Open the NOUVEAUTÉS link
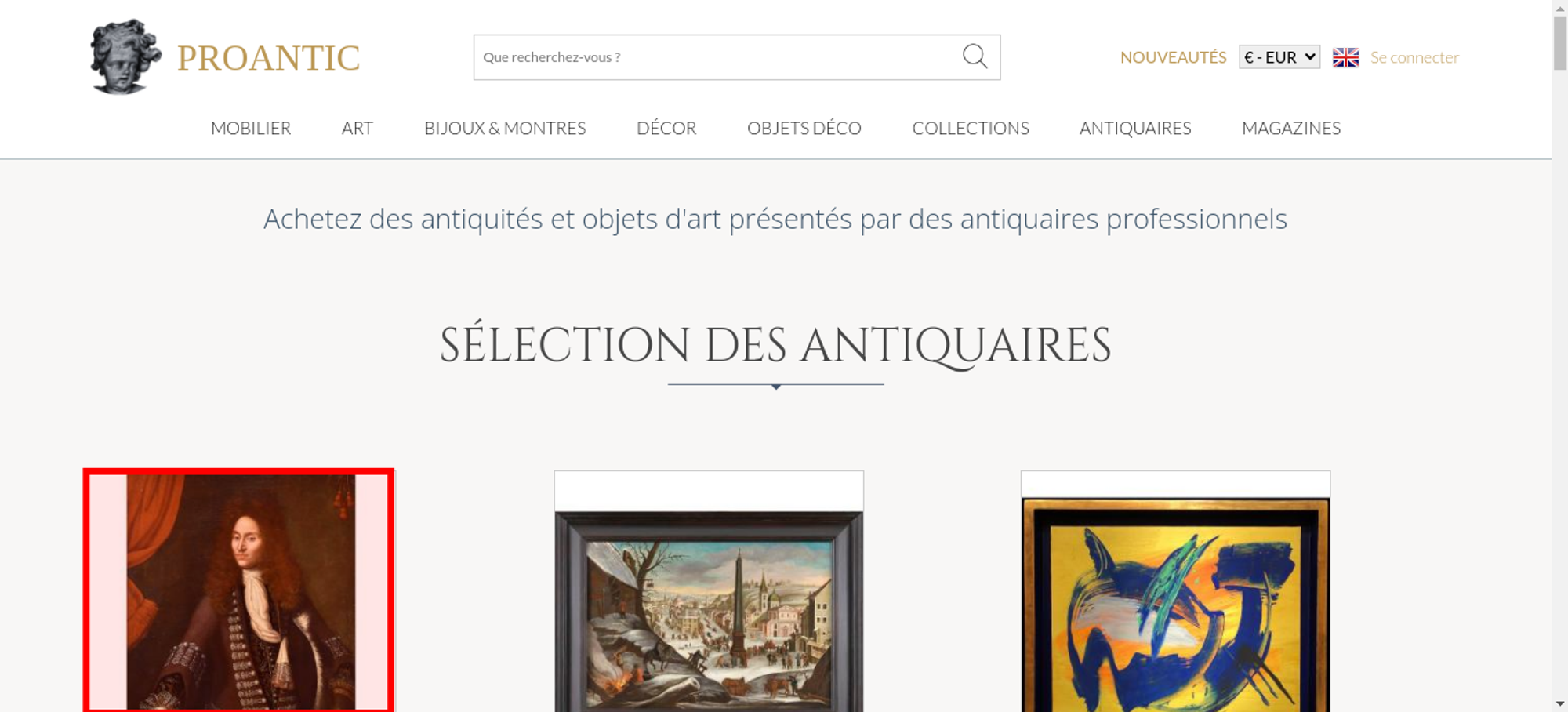This screenshot has height=712, width=1568. tap(1173, 57)
